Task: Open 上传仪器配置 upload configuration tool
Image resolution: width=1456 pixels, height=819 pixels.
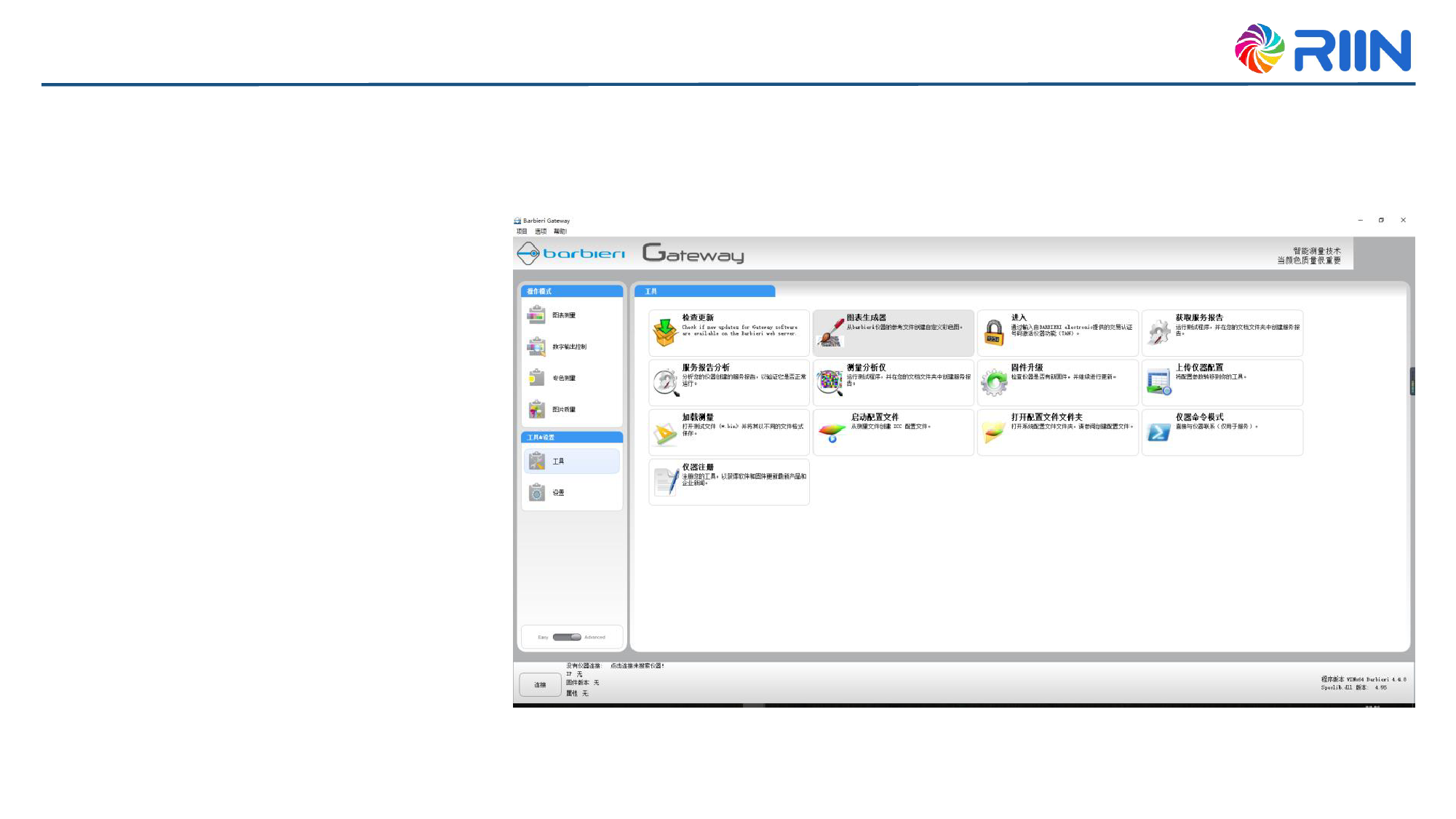Action: [1158, 382]
